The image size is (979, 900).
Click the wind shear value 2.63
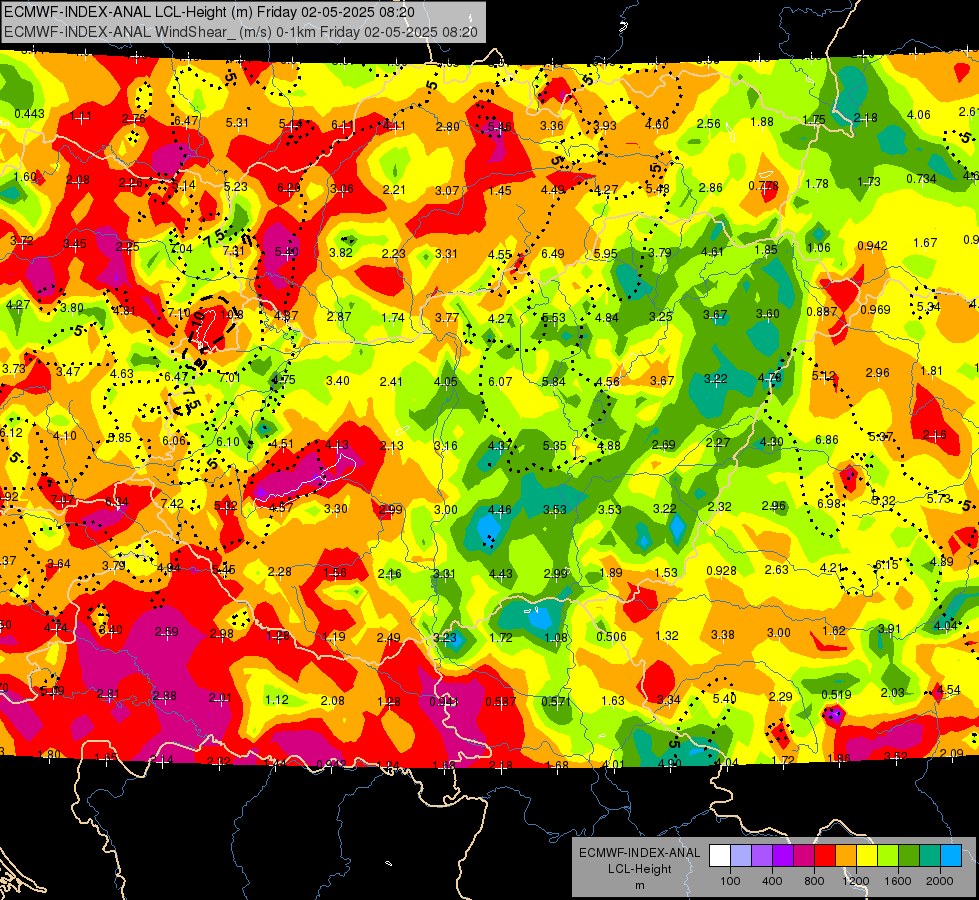[x=776, y=570]
